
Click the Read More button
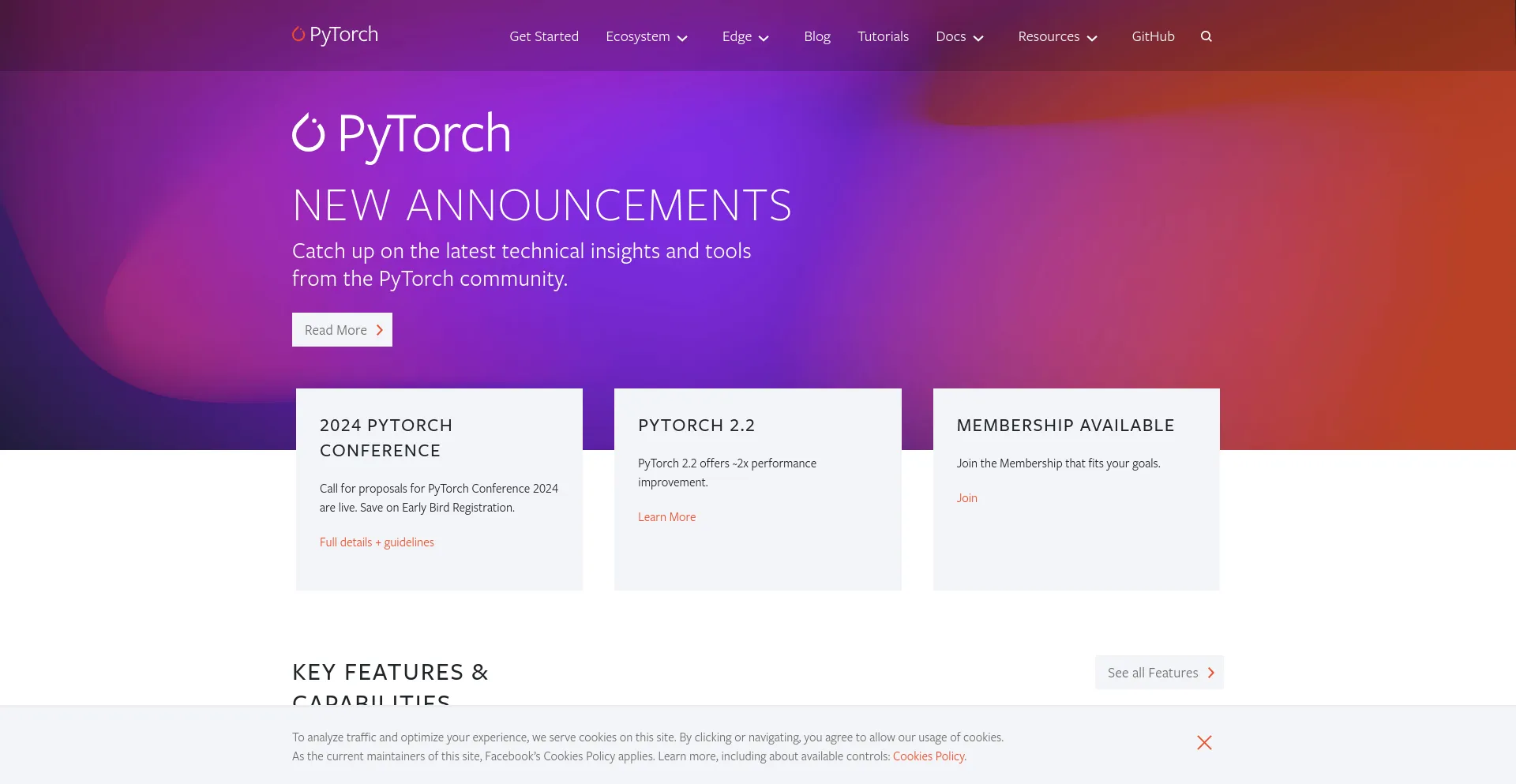coord(342,330)
